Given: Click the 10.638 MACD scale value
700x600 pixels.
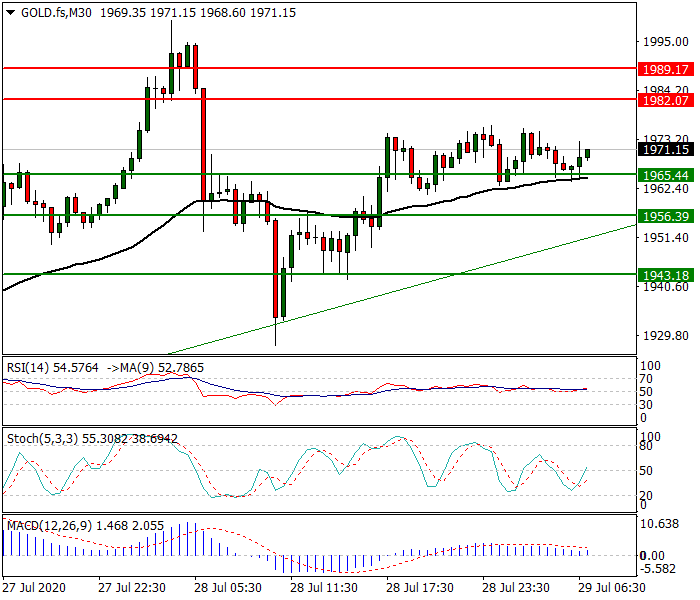Looking at the screenshot, I should tap(659, 524).
